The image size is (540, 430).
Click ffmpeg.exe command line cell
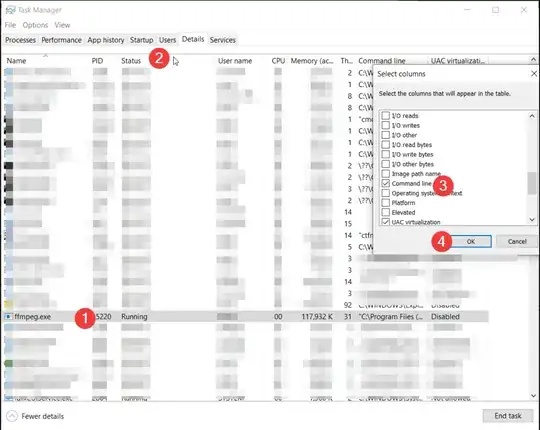[x=391, y=316]
